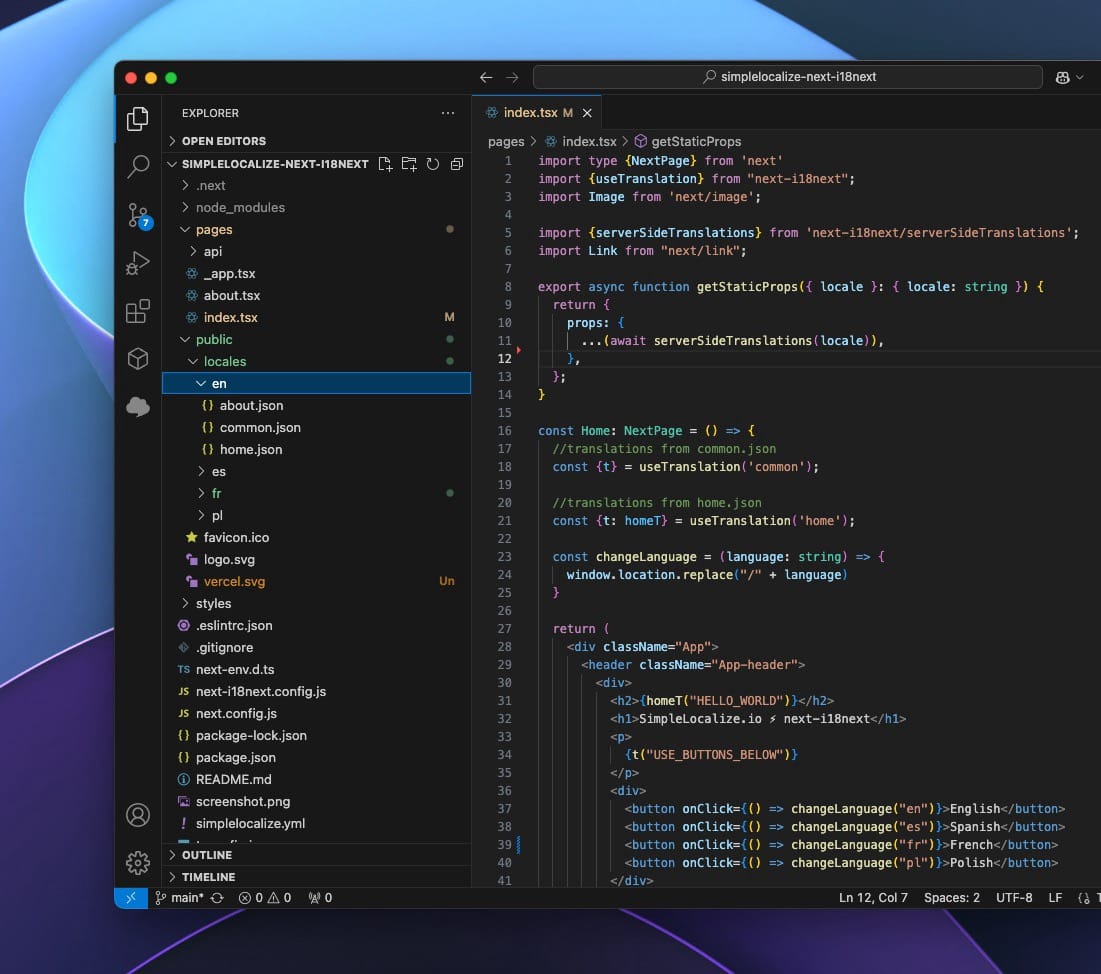
Task: Click the pages breadcrumb segment
Action: (506, 141)
